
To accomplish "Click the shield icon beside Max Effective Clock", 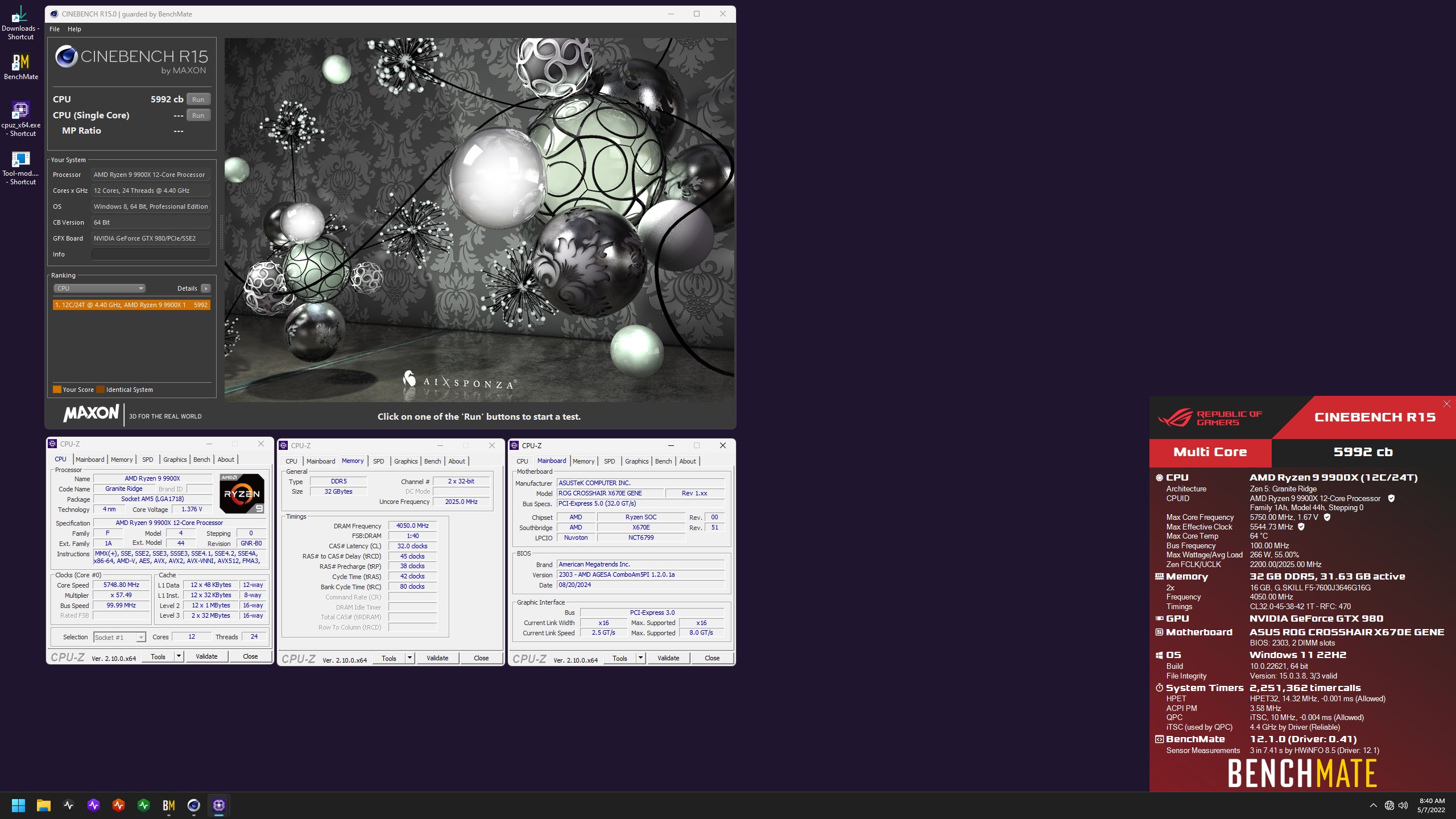I will click(1301, 527).
